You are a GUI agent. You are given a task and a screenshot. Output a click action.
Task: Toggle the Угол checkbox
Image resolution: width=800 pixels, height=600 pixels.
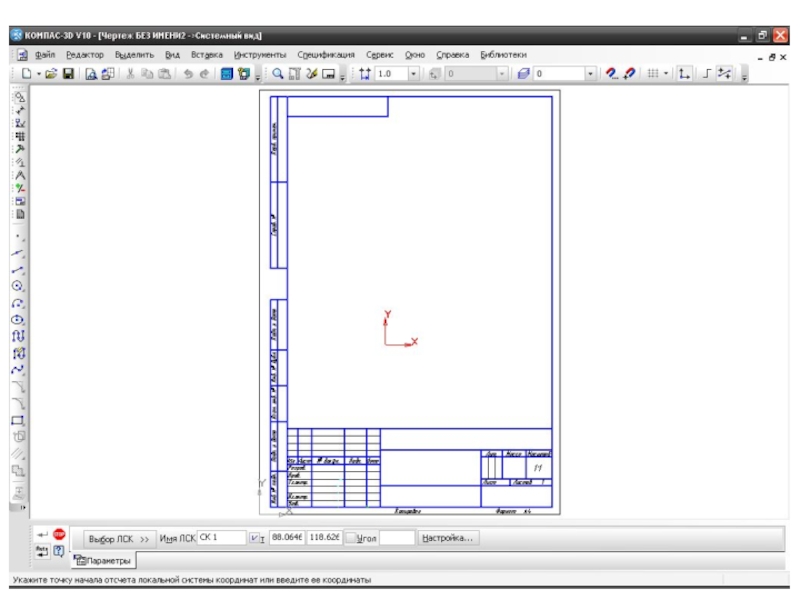[351, 538]
